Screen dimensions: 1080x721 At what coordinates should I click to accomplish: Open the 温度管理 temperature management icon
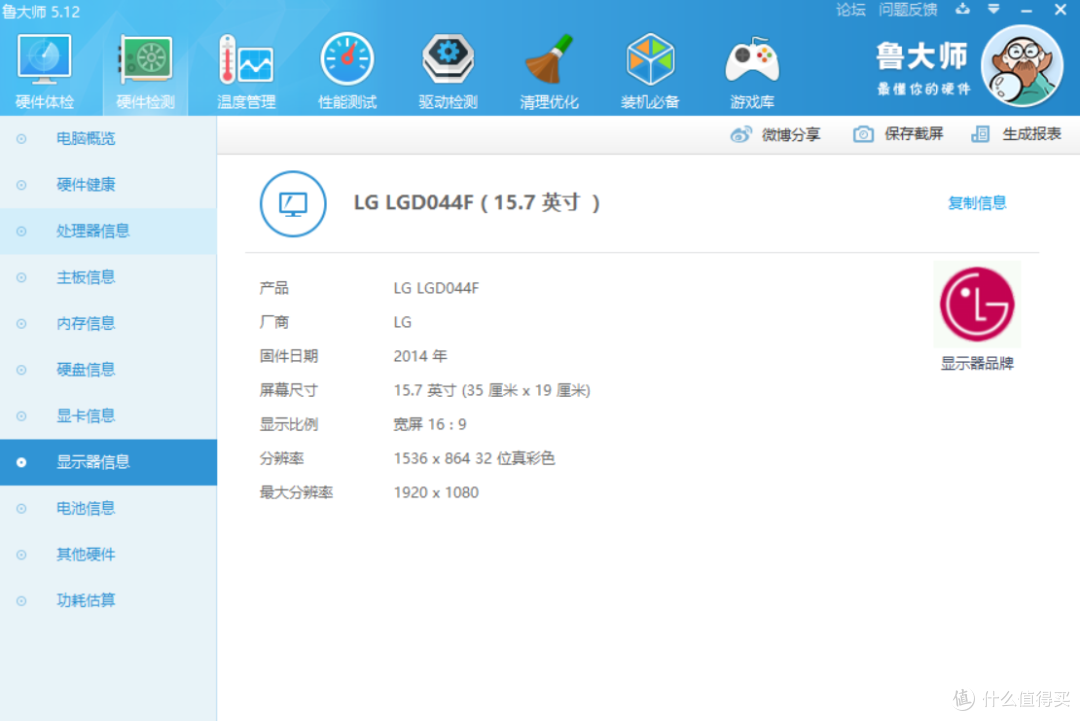(246, 59)
